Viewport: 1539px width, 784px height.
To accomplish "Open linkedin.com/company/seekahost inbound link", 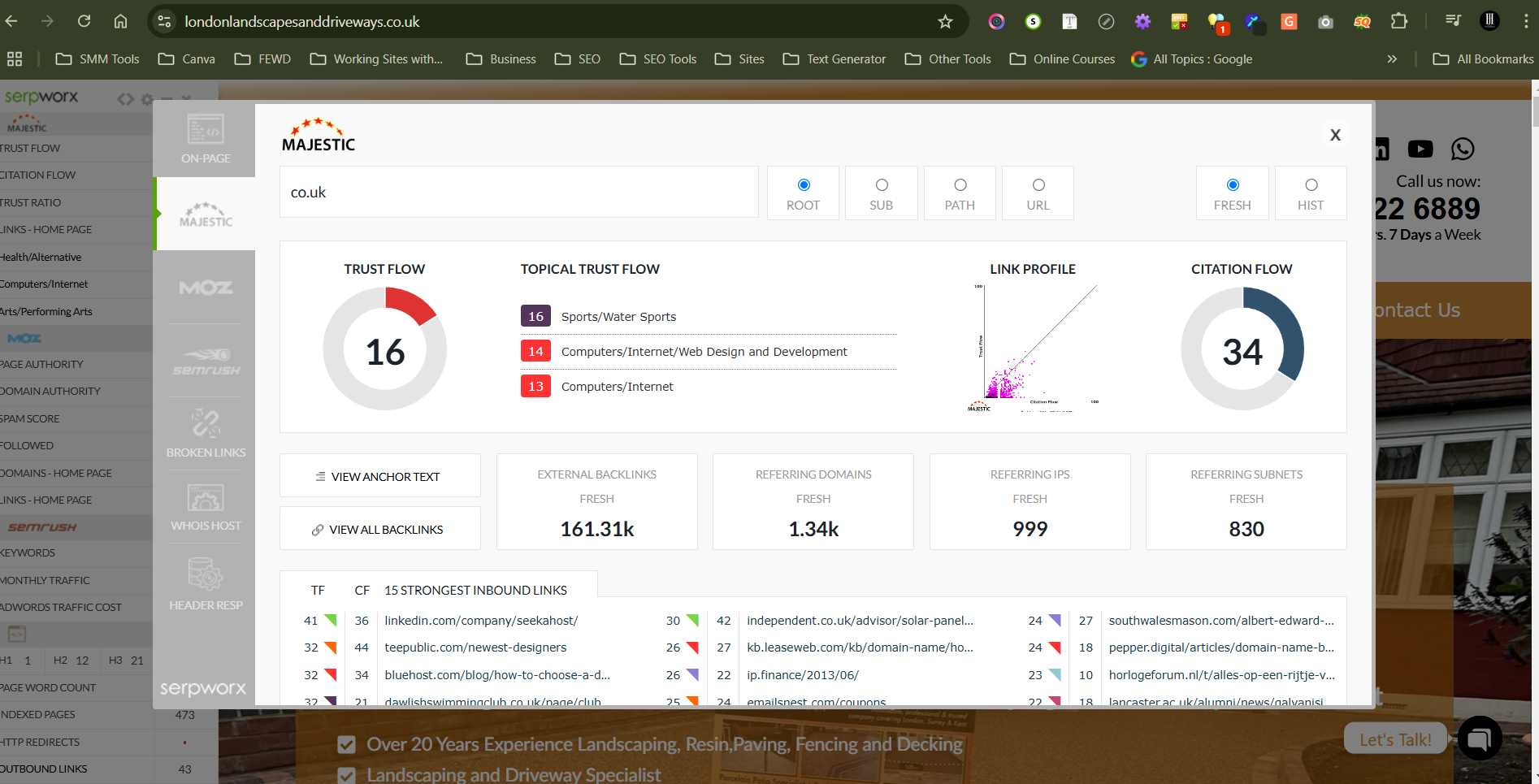I will (481, 621).
